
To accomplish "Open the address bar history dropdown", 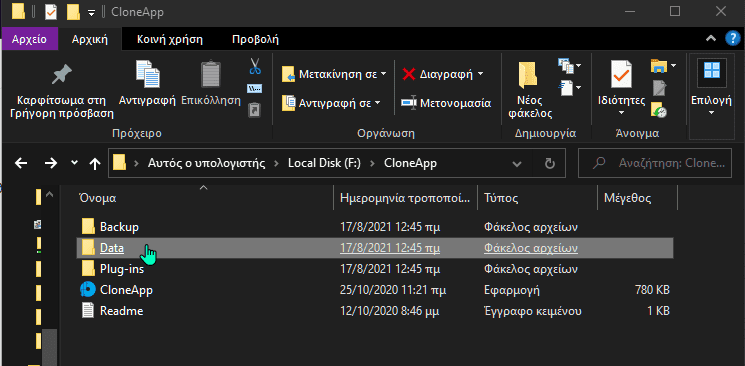I will pos(517,164).
